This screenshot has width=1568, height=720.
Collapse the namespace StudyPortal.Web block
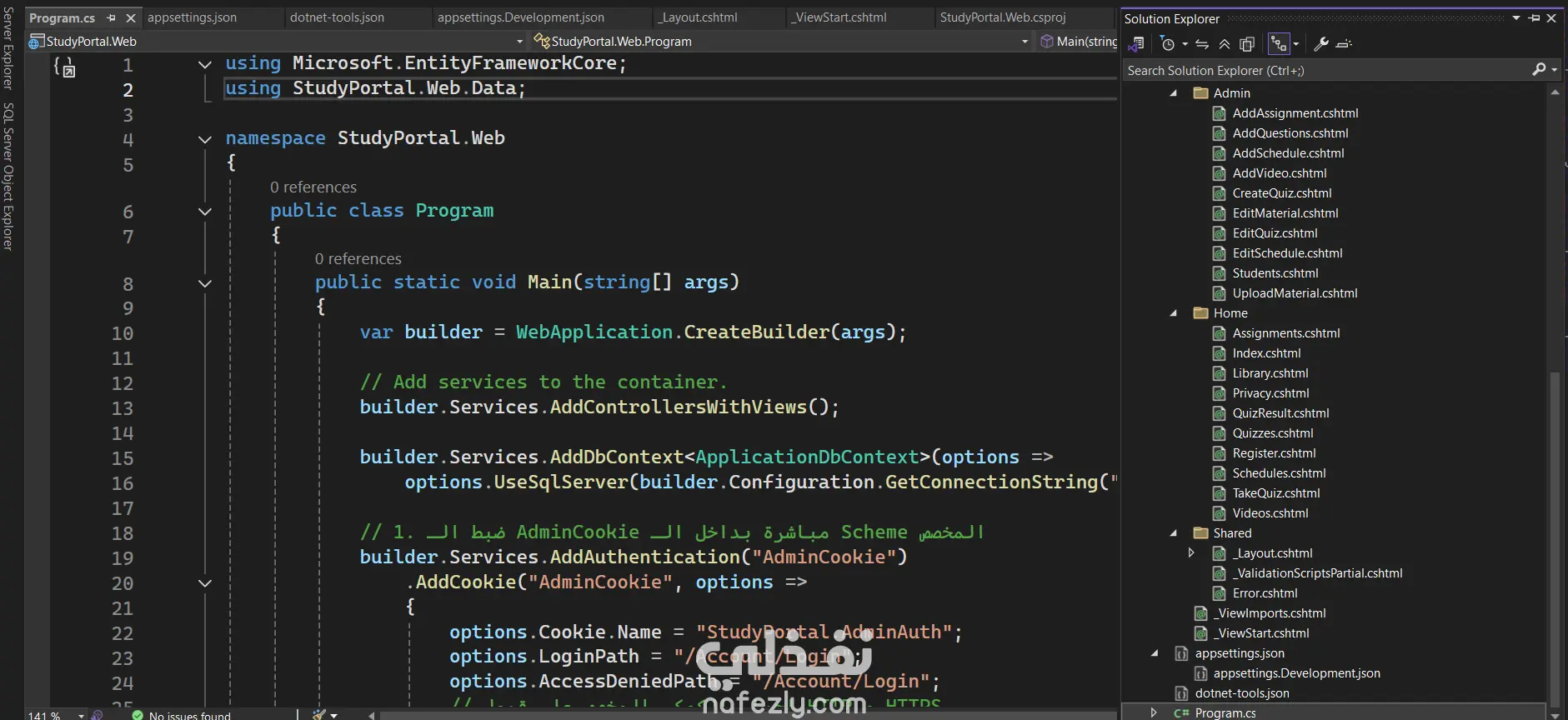click(205, 139)
